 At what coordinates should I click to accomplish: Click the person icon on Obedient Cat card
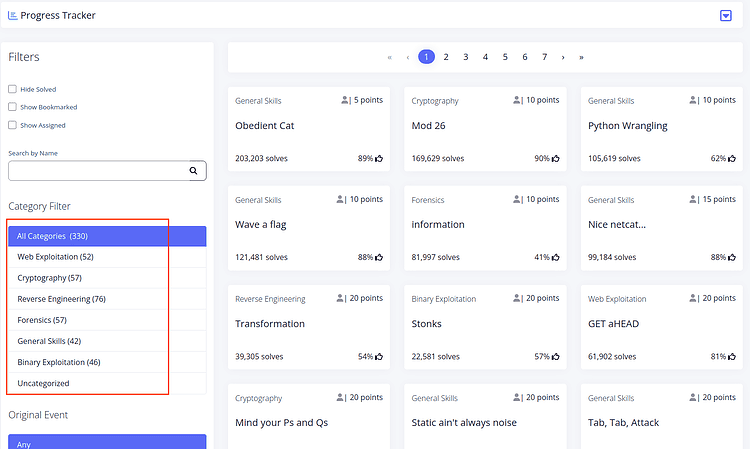click(344, 100)
